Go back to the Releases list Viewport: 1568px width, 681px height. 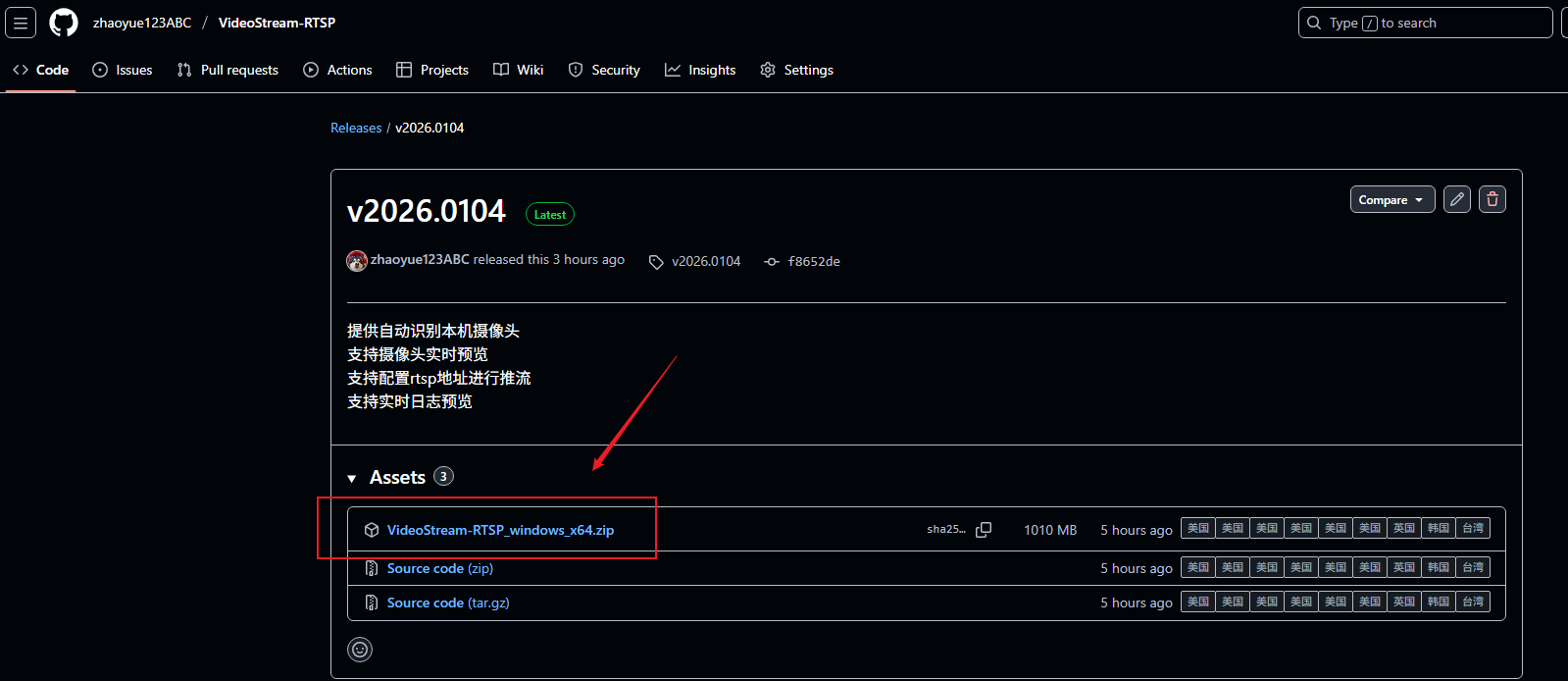(x=356, y=128)
